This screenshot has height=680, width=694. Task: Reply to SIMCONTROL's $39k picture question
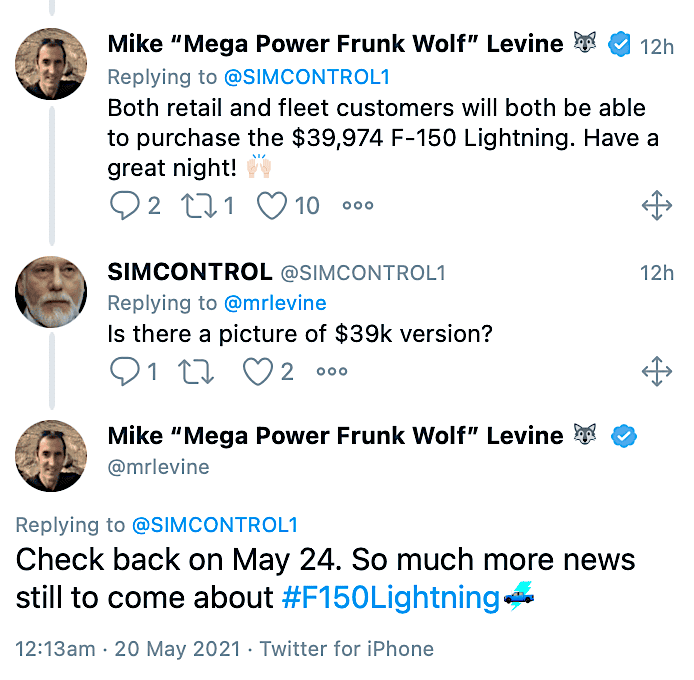(x=124, y=372)
